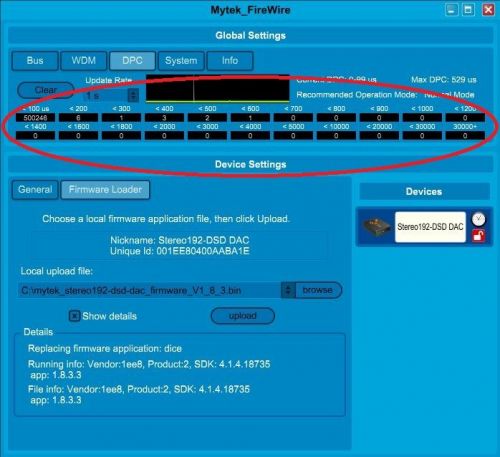Click the < 400 bucket value 3
Viewport: 500px width, 457px height.
point(164,118)
